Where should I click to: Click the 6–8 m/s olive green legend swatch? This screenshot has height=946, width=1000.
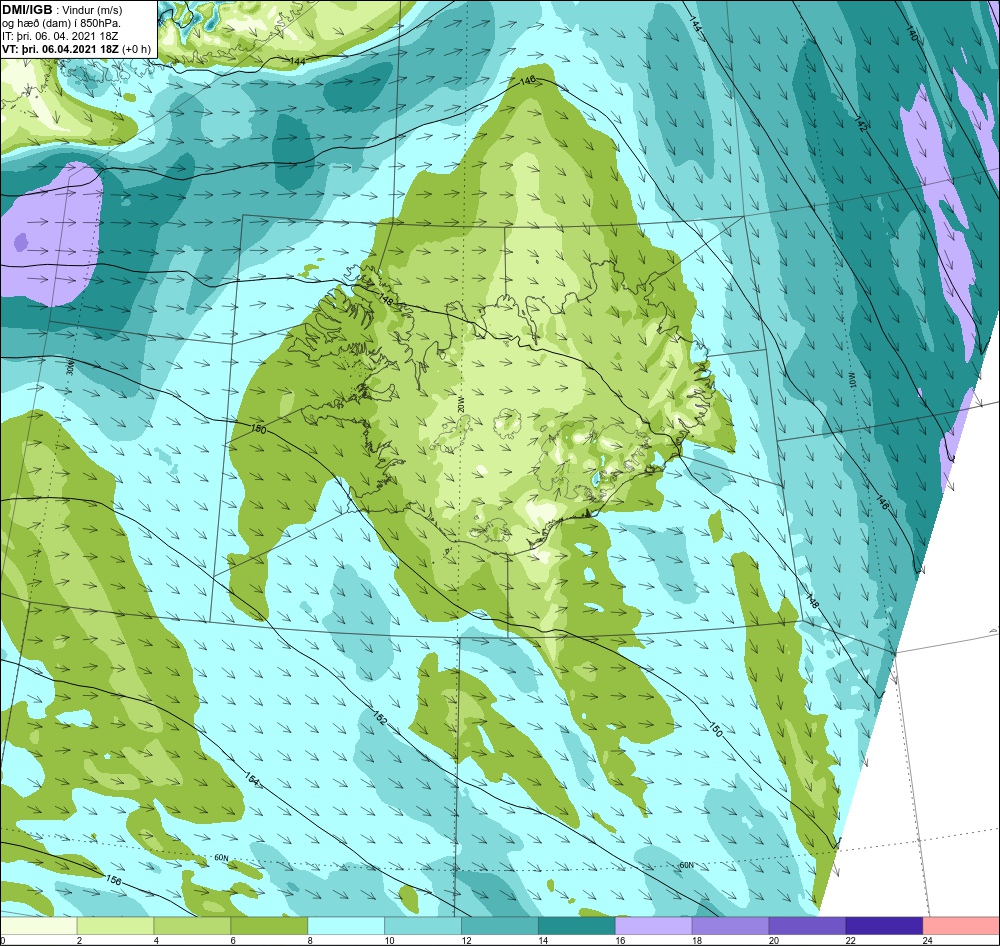pyautogui.click(x=269, y=926)
